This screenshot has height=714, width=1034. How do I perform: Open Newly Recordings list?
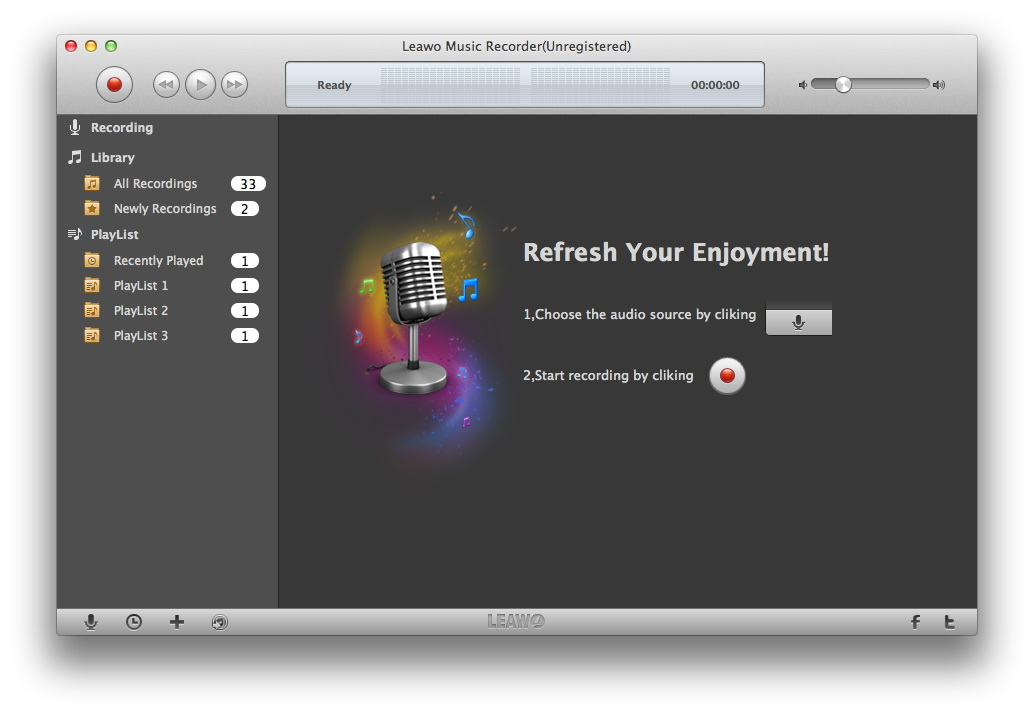tap(164, 209)
